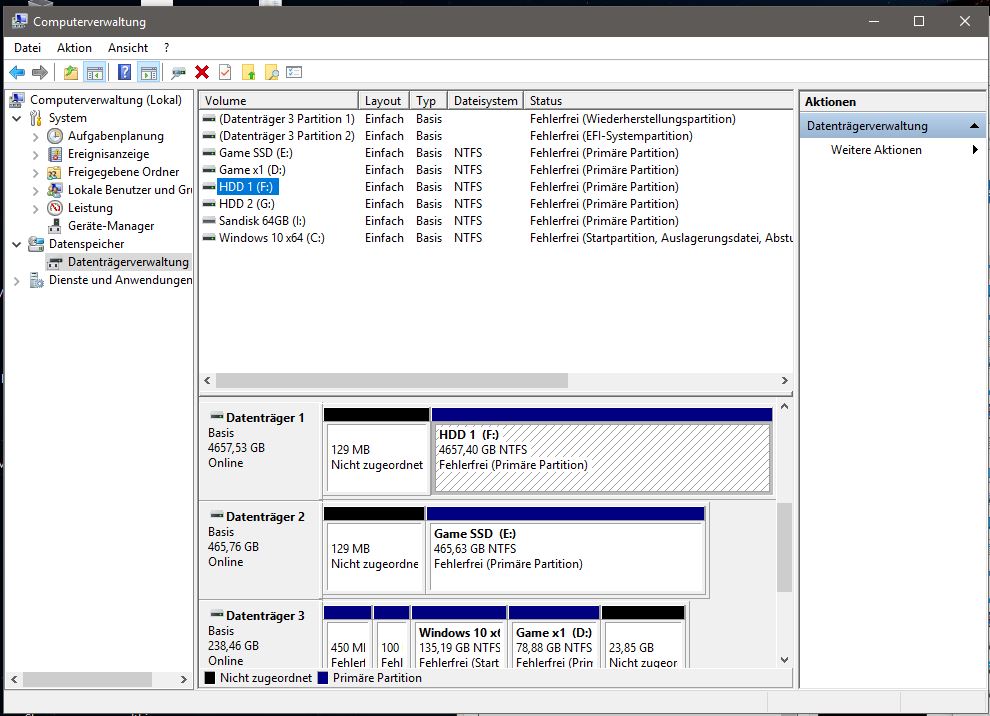Image resolution: width=990 pixels, height=716 pixels.
Task: Toggle the console tree pane icon
Action: point(95,73)
